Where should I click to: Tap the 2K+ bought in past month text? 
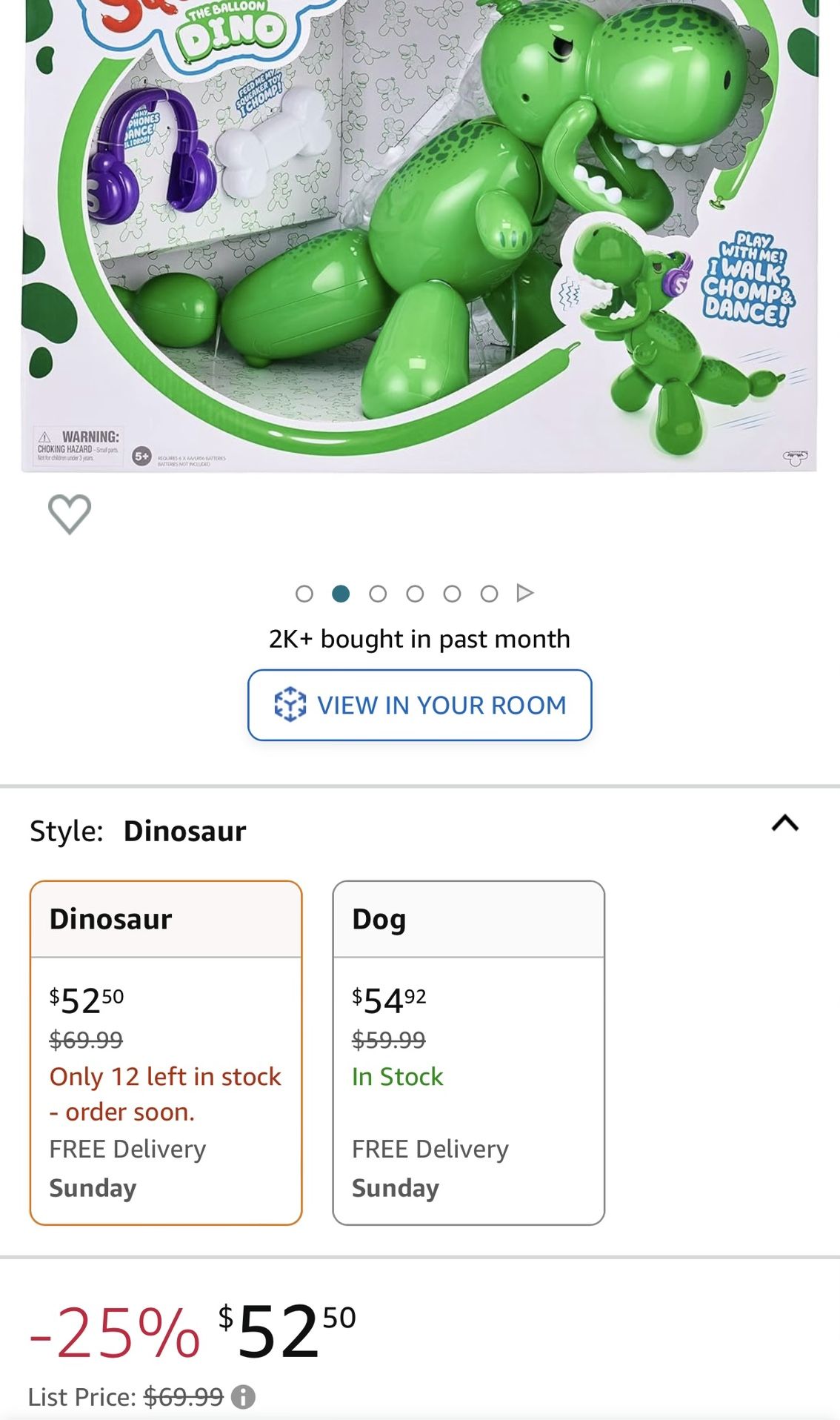point(419,639)
